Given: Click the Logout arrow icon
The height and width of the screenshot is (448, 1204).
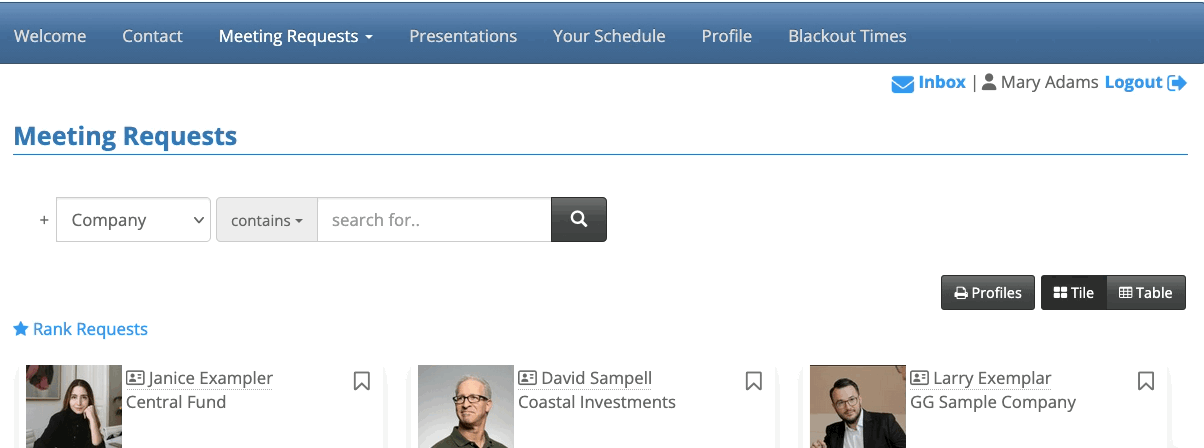Looking at the screenshot, I should pos(1177,83).
